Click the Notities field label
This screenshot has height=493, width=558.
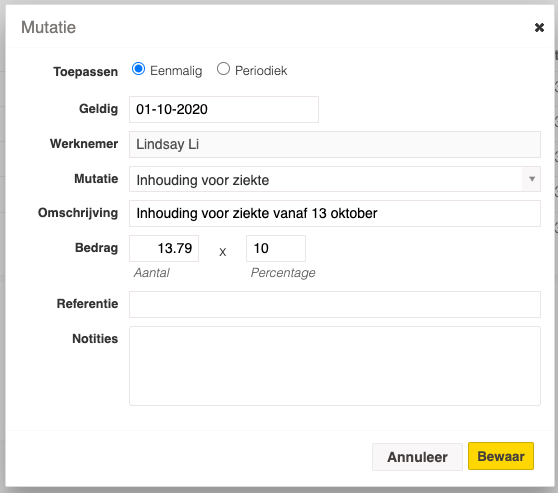click(x=95, y=339)
